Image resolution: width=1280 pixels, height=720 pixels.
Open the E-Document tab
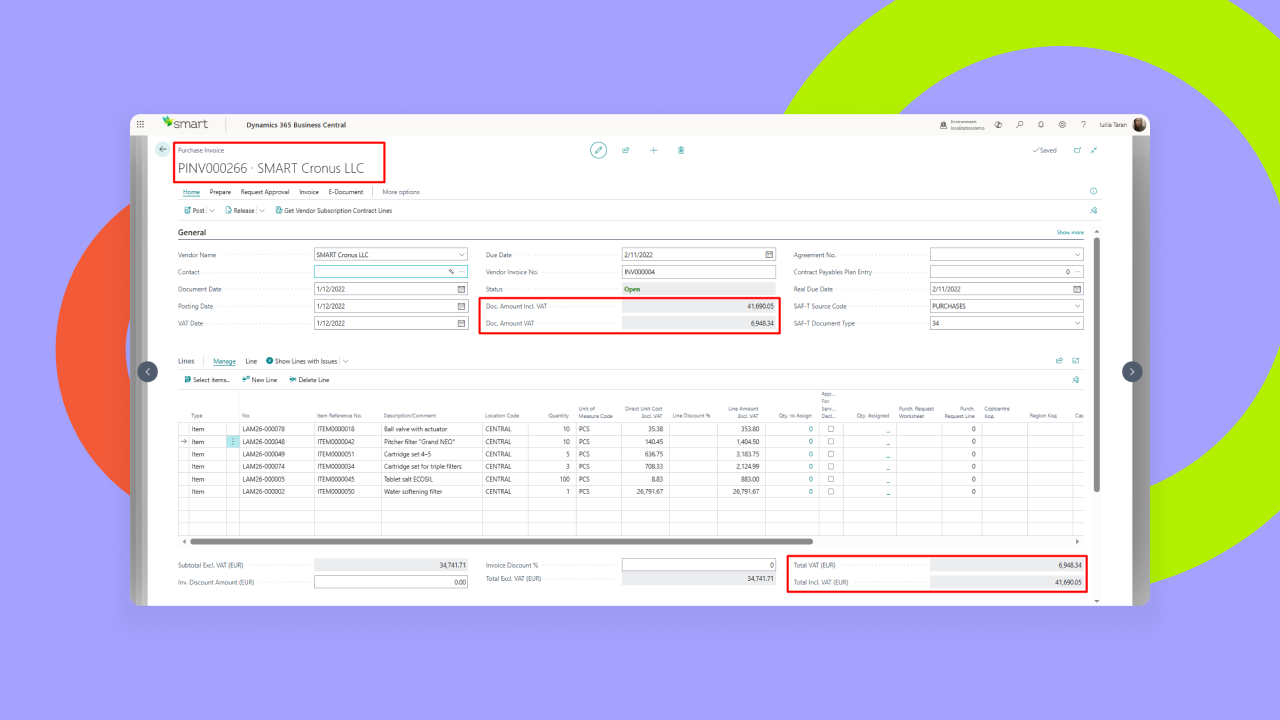pyautogui.click(x=346, y=192)
